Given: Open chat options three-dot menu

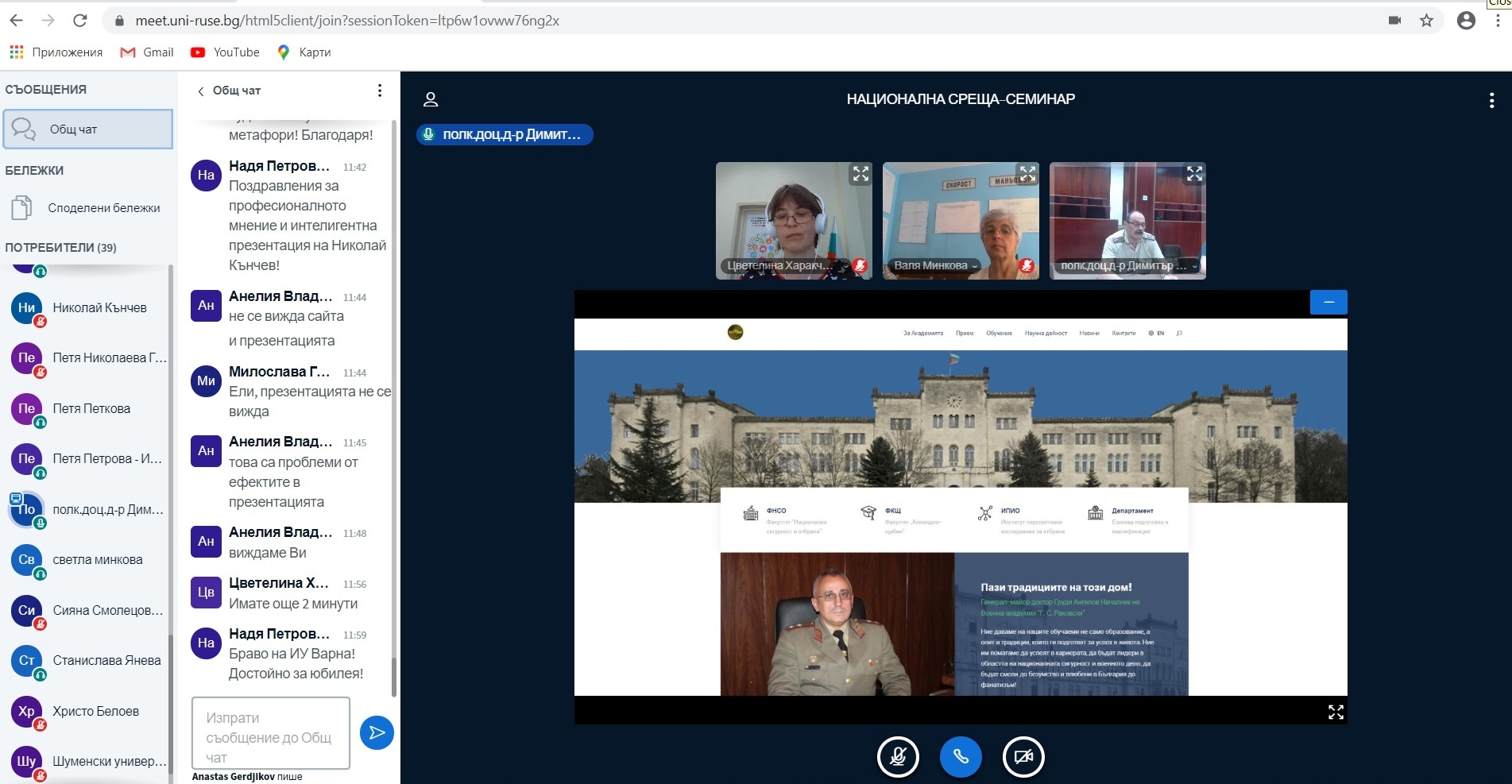Looking at the screenshot, I should [x=380, y=91].
